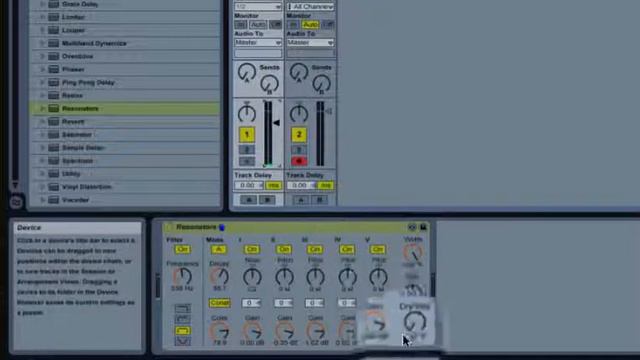Click track 2 Send B knob

[x=321, y=84]
